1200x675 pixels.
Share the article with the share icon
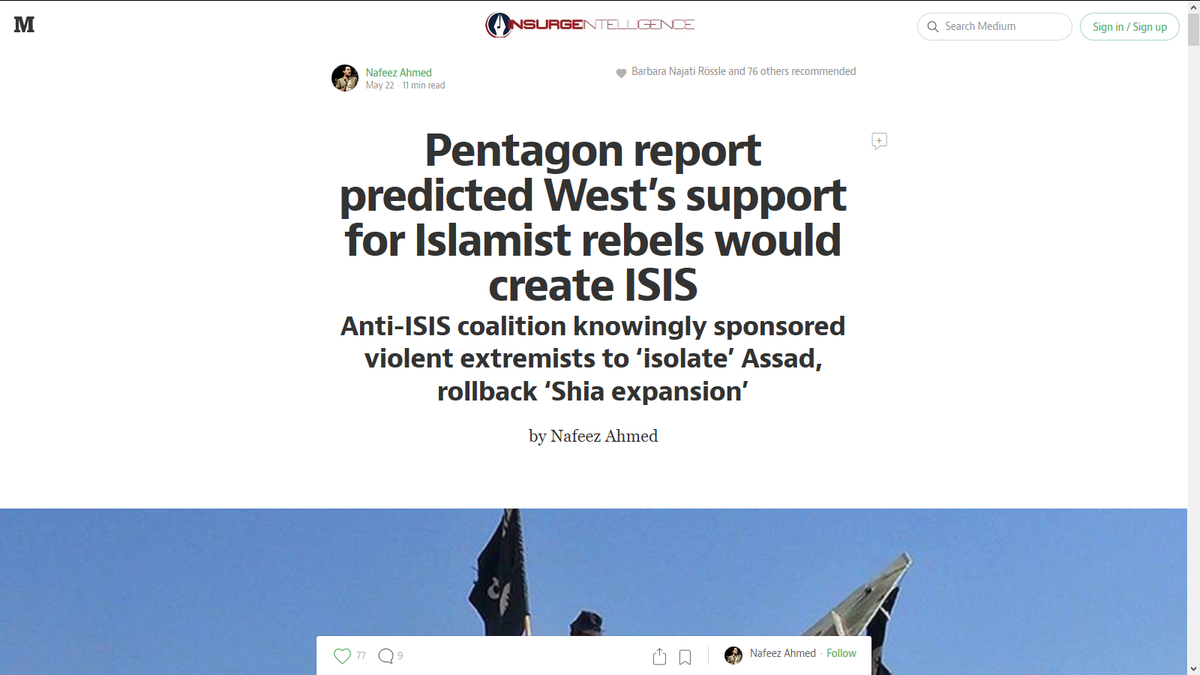click(x=659, y=656)
